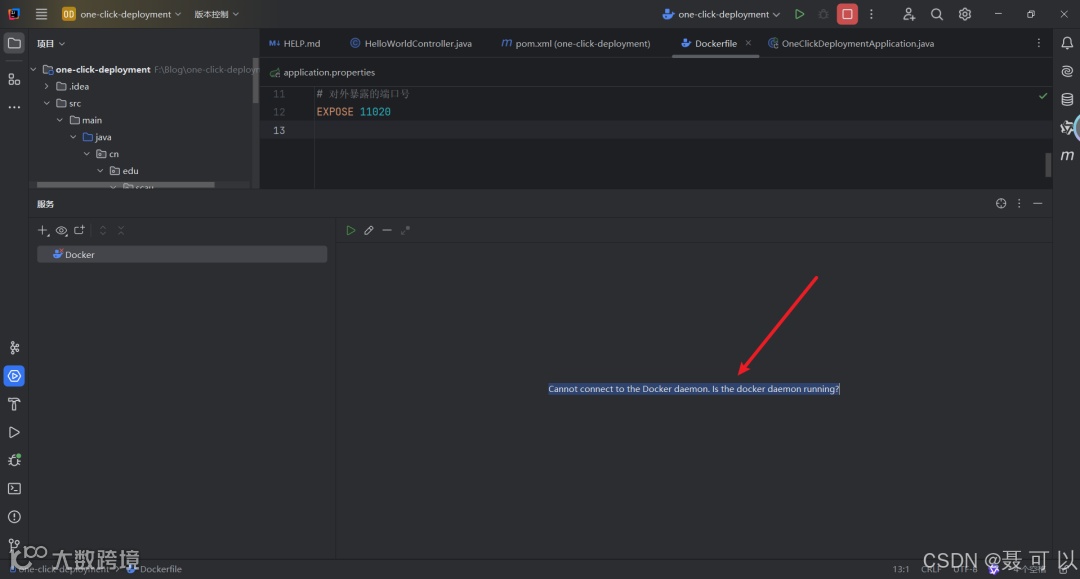Switch to pom.xml tab
1080x579 pixels.
(576, 43)
